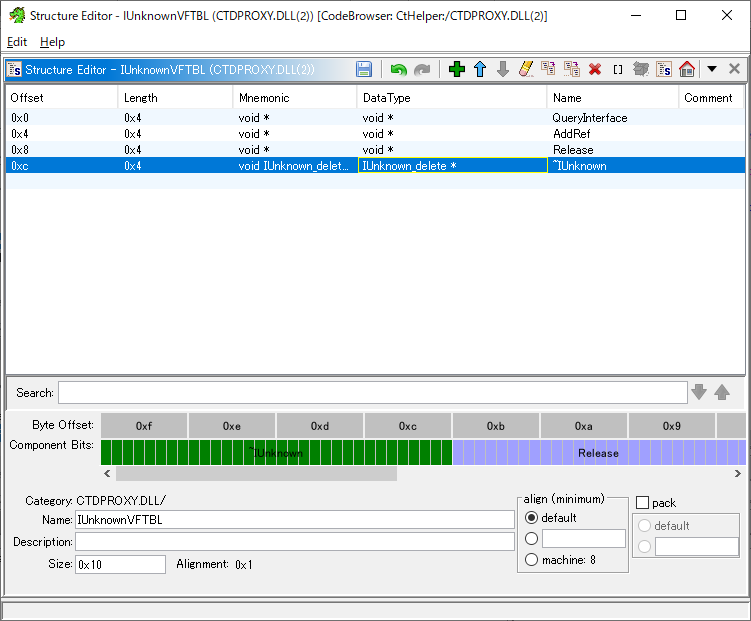Select the explicit align value radio button
This screenshot has width=751, height=621.
[531, 539]
